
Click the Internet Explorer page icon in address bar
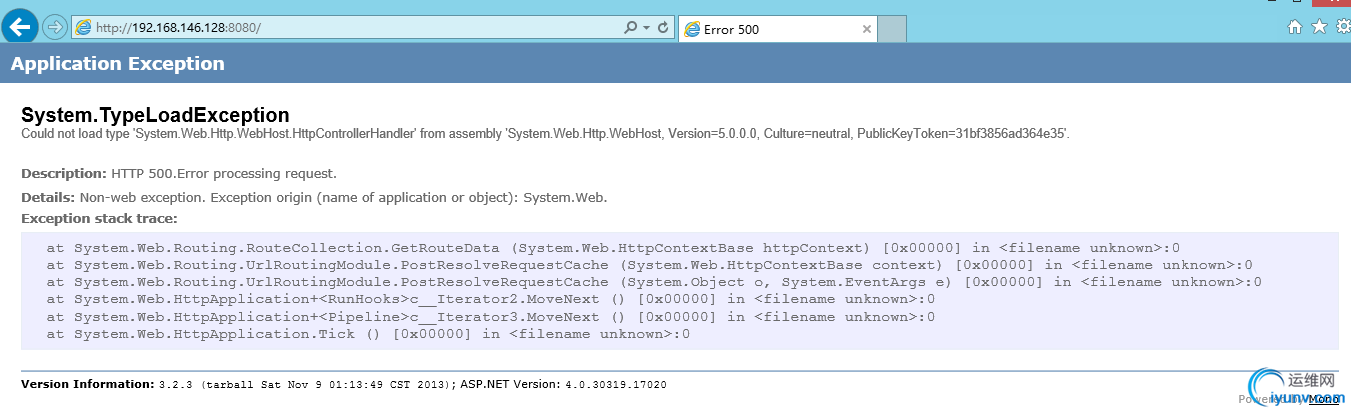(x=84, y=27)
